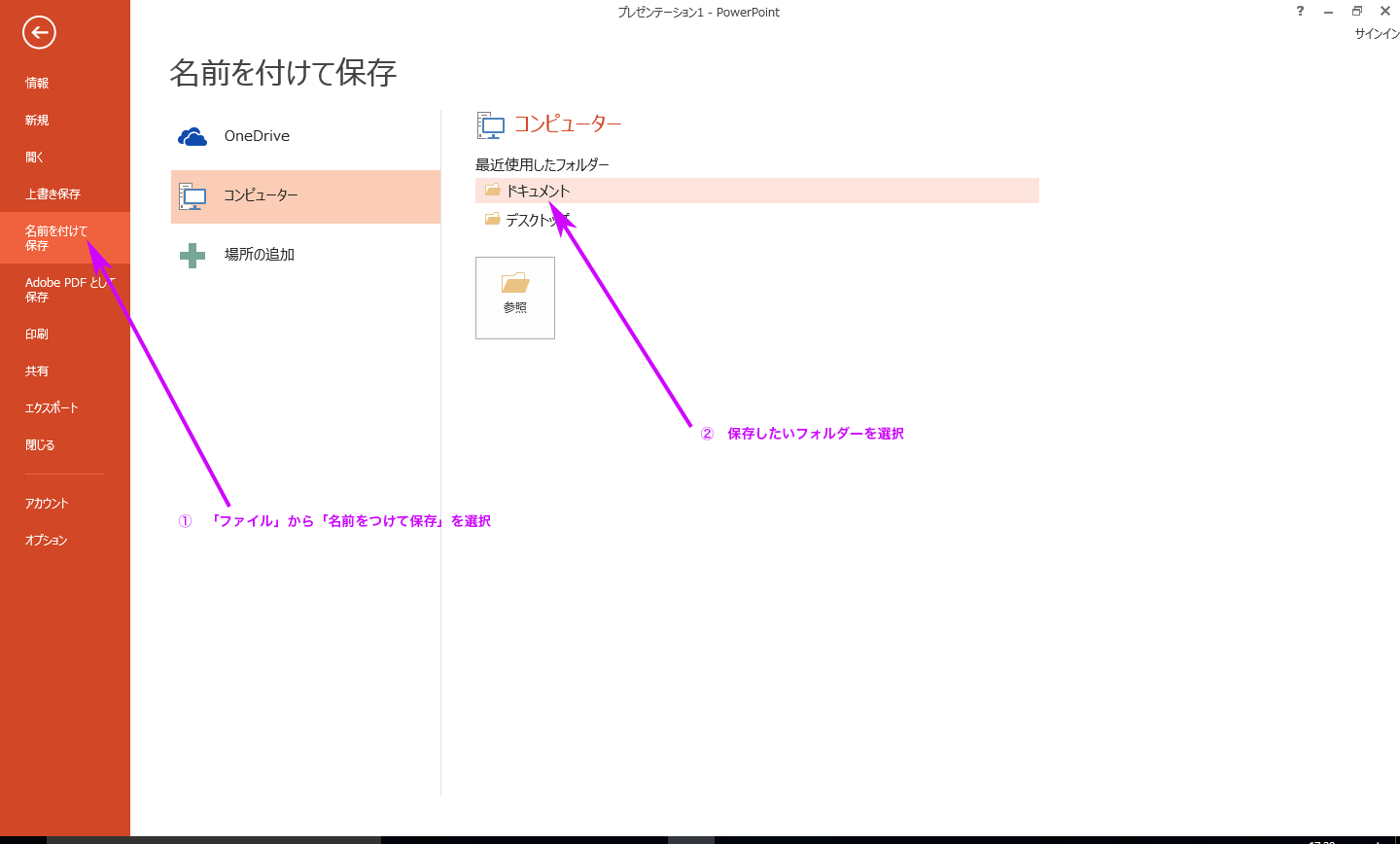
Task: Restore down the PowerPoint window
Action: click(1356, 11)
